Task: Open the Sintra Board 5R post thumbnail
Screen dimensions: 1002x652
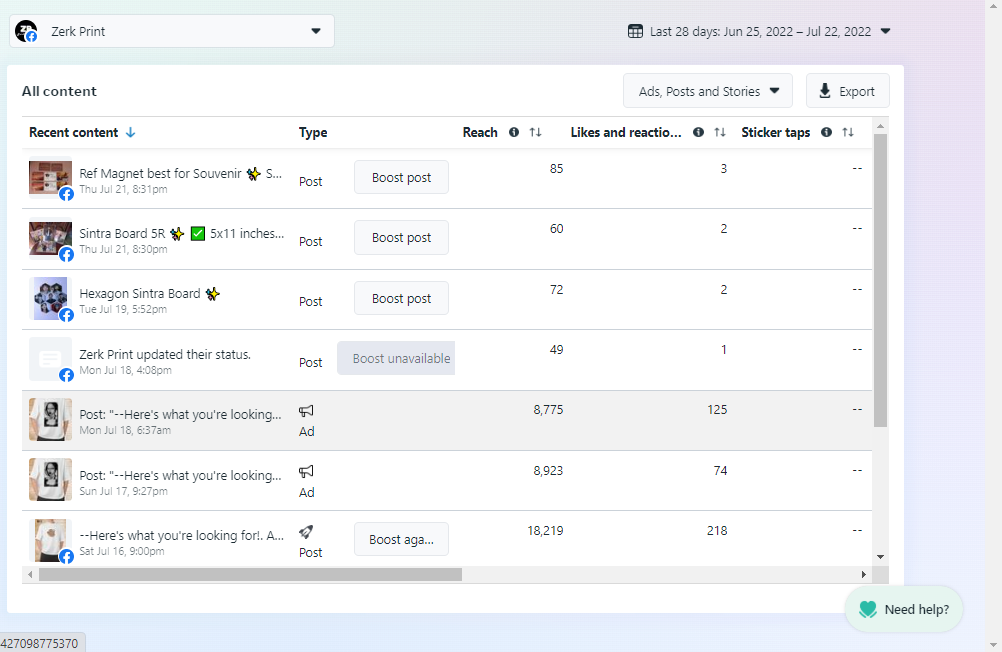Action: pyautogui.click(x=50, y=238)
